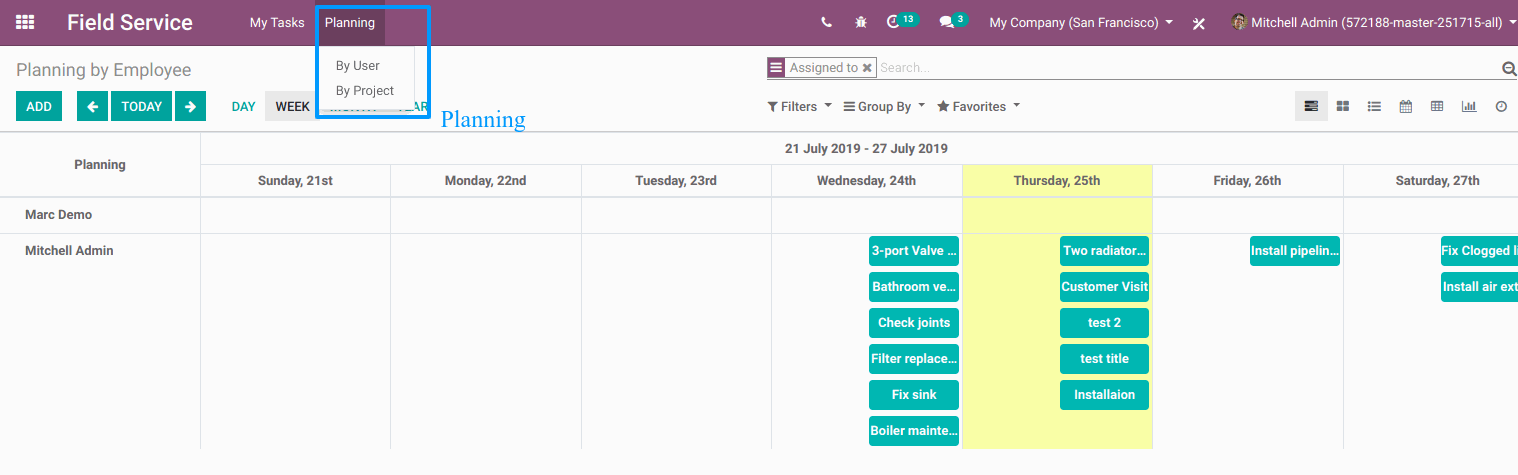This screenshot has width=1518, height=475.
Task: Switch to Activity clock view
Action: (x=1501, y=106)
